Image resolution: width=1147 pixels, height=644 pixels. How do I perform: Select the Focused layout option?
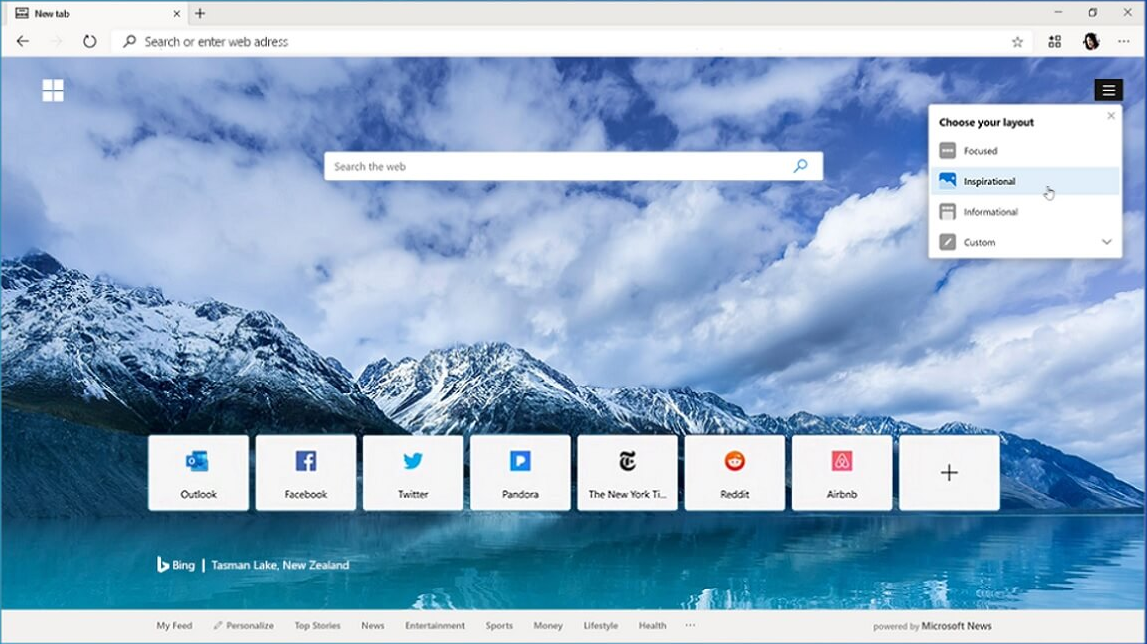[x=1025, y=151]
